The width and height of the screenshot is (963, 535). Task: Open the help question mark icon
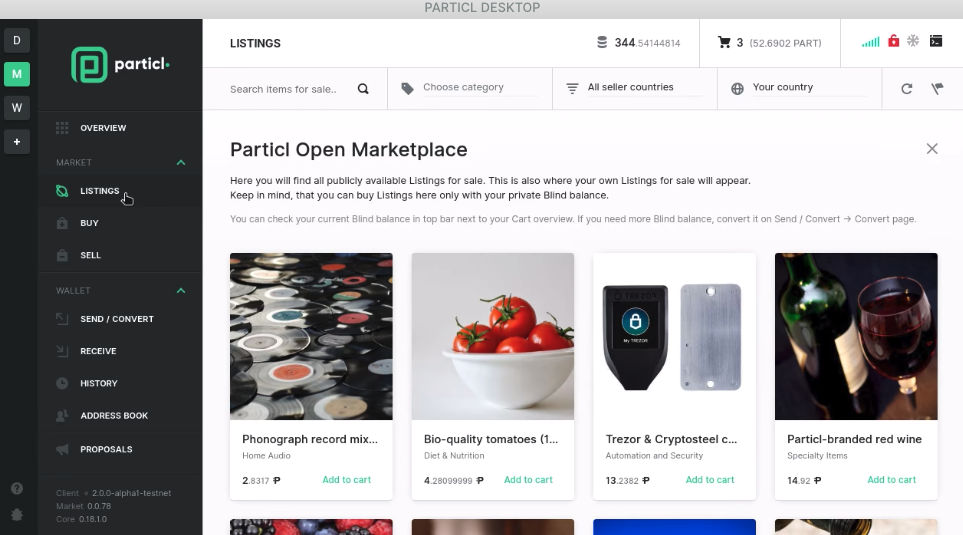click(x=17, y=488)
